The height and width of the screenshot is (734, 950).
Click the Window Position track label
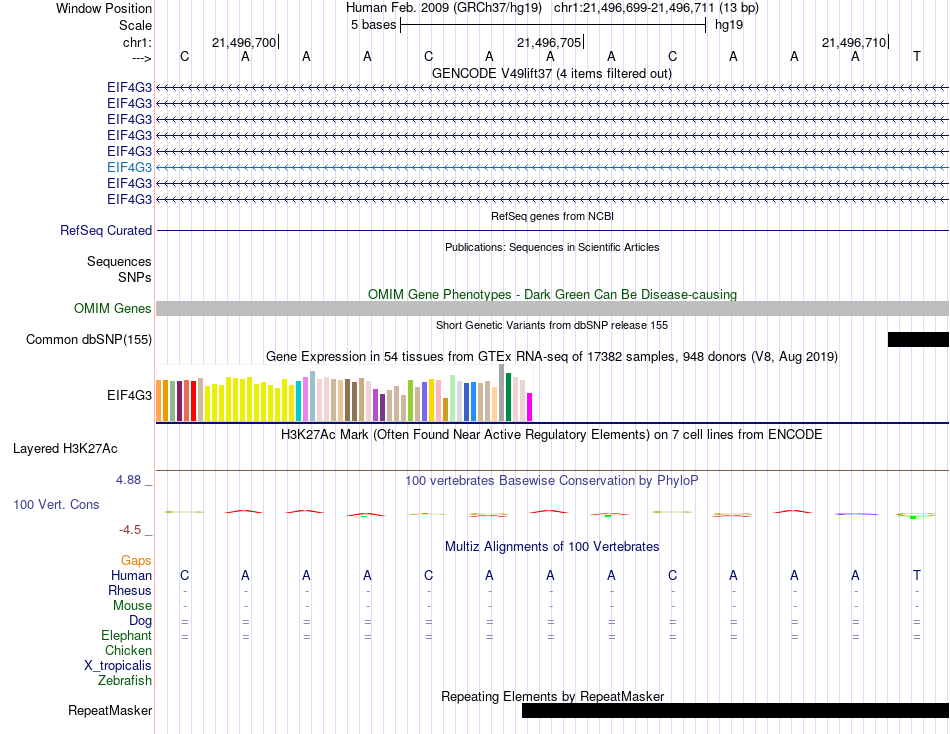tap(104, 8)
